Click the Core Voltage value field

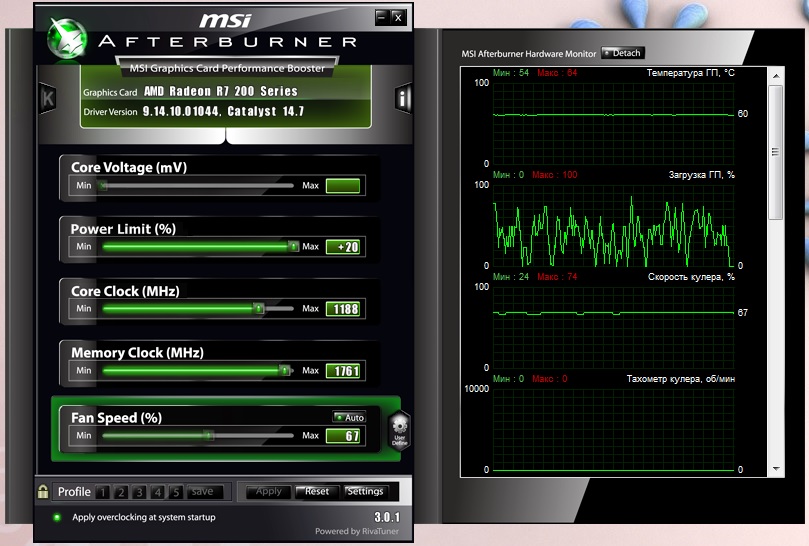[x=343, y=186]
